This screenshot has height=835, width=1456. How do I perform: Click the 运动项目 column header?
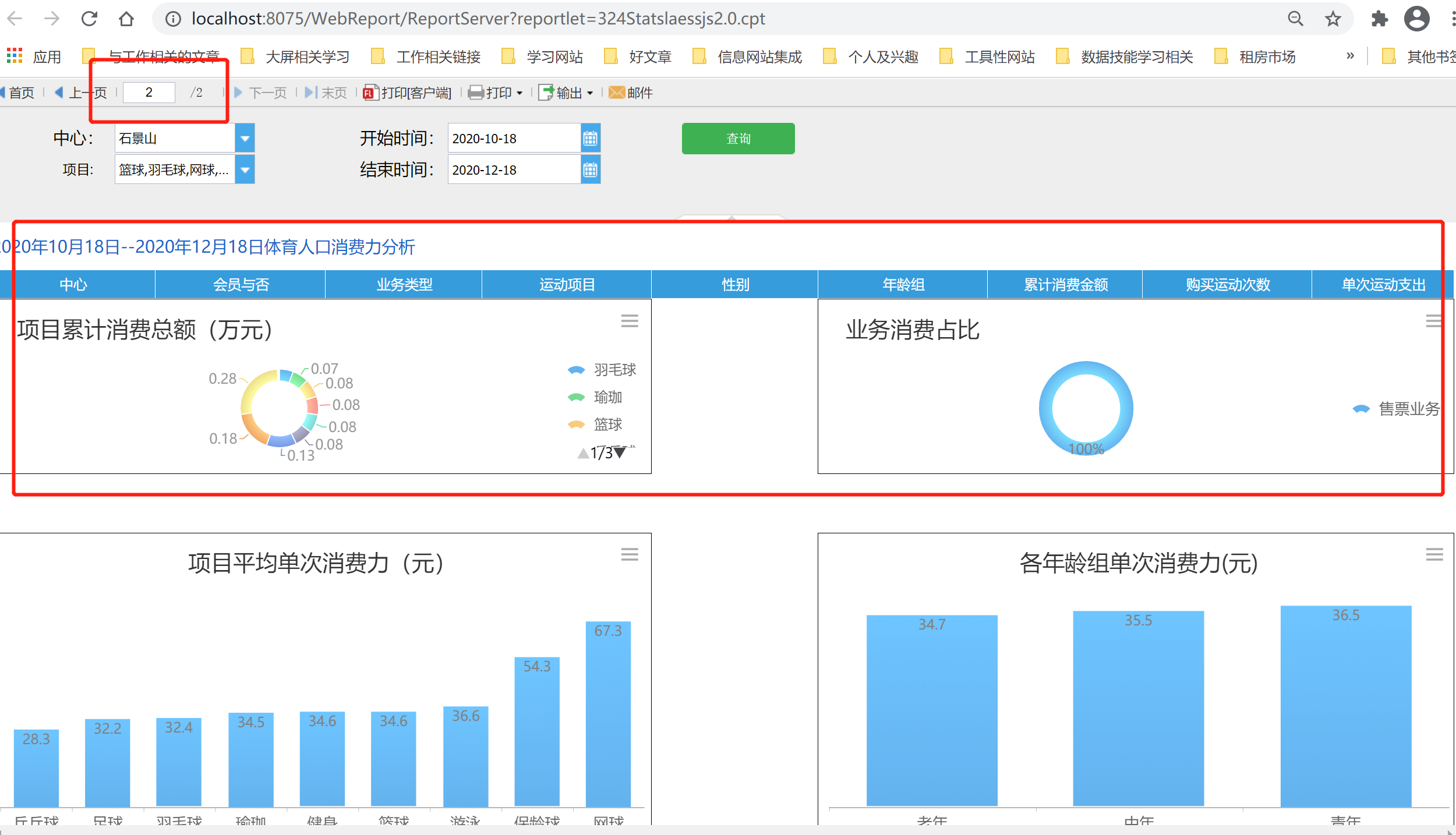coord(567,285)
